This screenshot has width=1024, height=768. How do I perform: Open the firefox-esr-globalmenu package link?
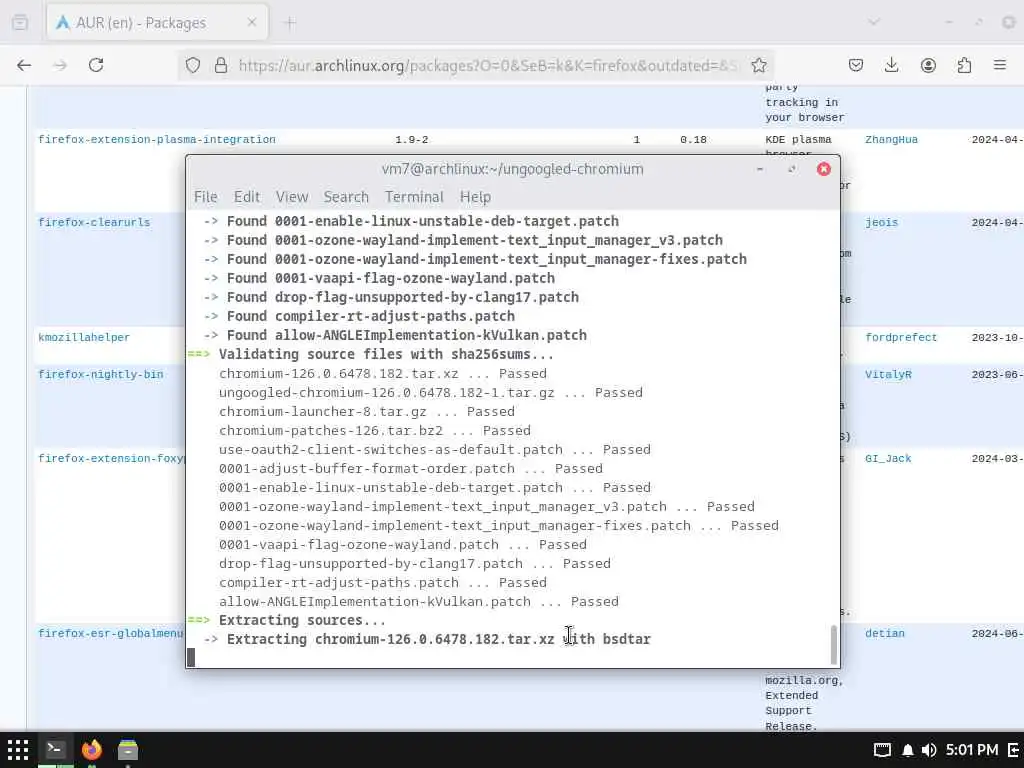tap(110, 633)
